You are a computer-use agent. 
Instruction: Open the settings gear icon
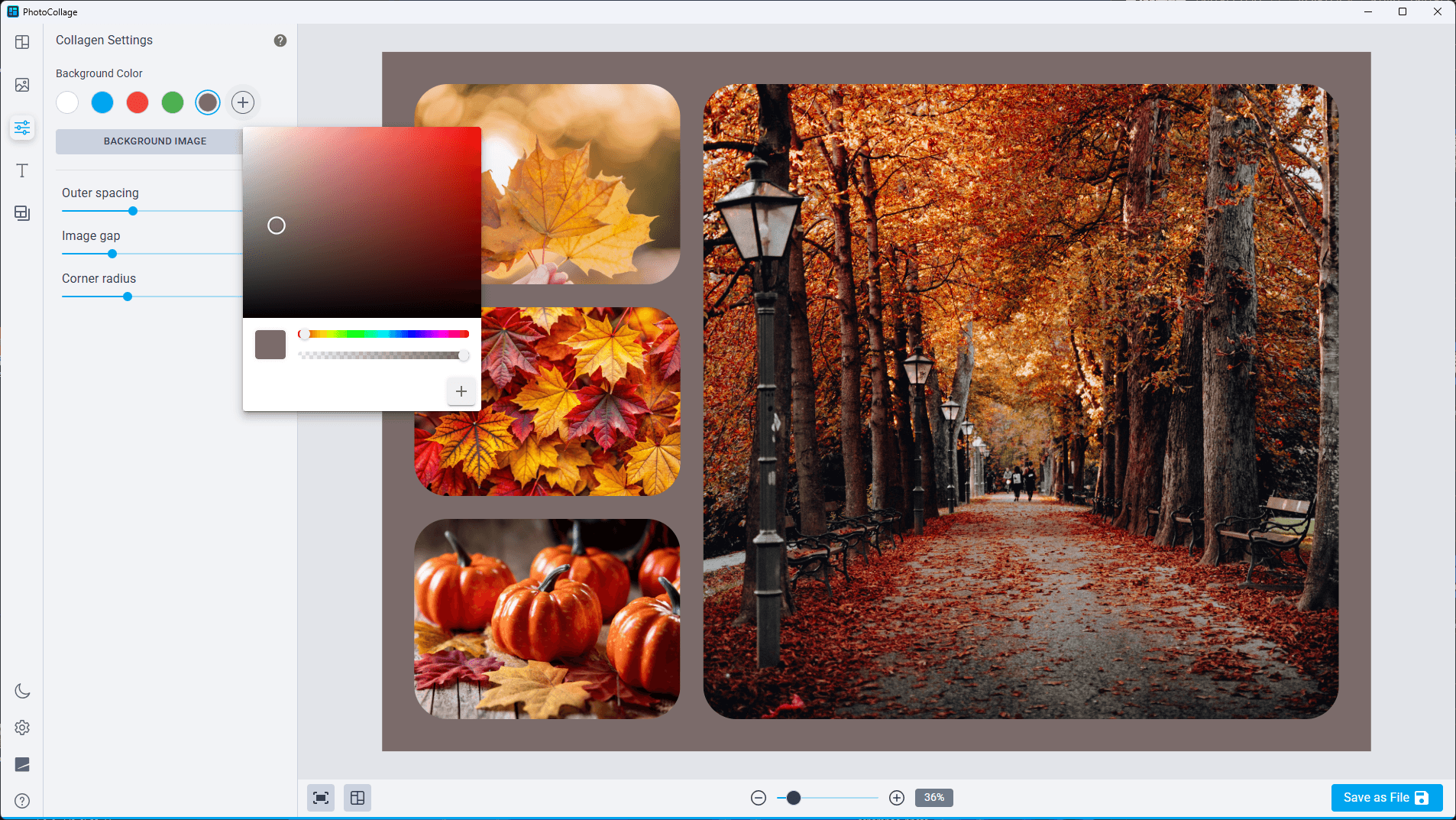point(22,728)
